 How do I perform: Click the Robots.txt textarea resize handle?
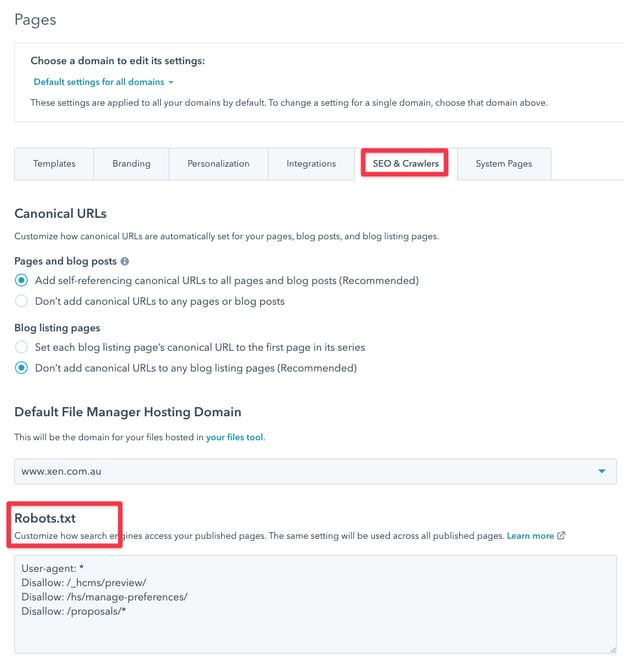(x=611, y=649)
